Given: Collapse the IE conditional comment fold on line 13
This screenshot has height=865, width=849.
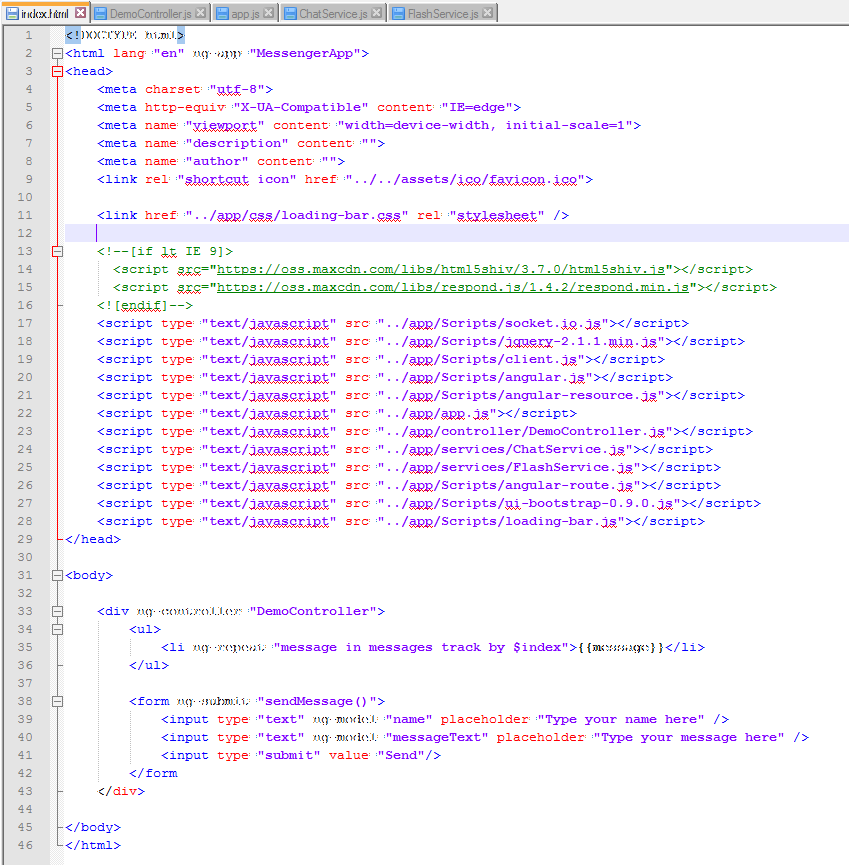Looking at the screenshot, I should pos(57,251).
